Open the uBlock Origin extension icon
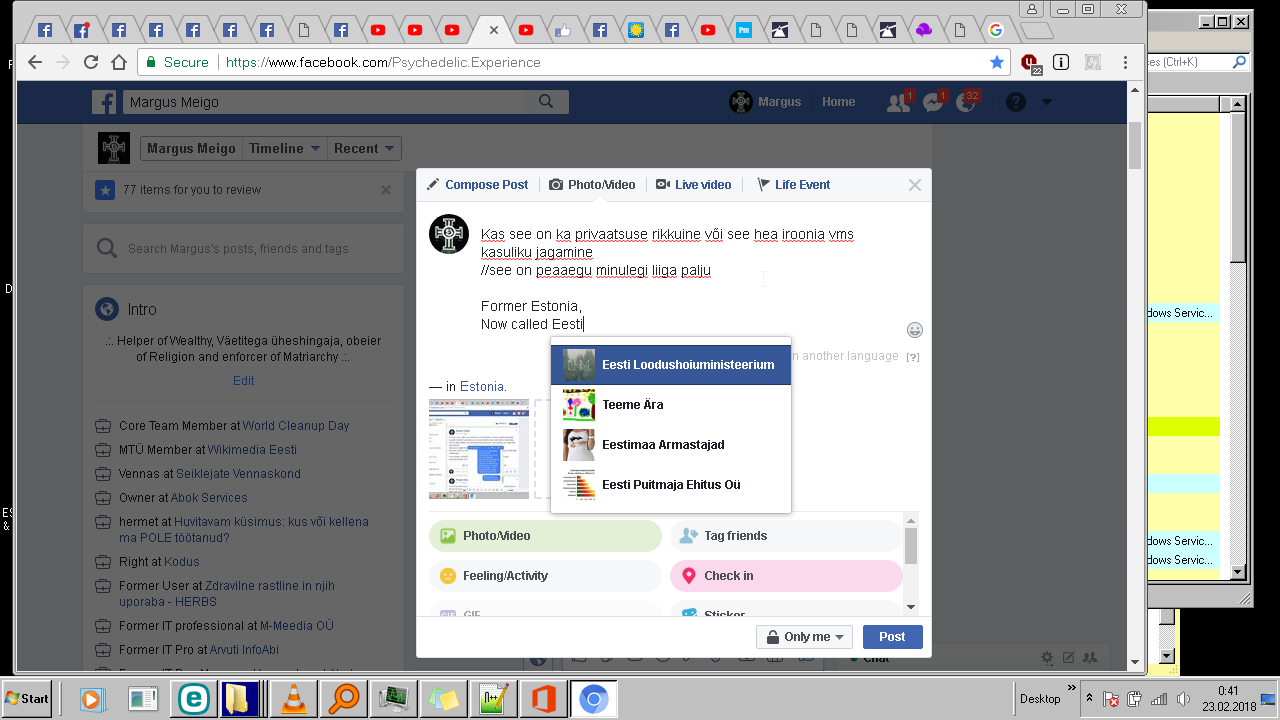This screenshot has height=720, width=1280. 1030,63
